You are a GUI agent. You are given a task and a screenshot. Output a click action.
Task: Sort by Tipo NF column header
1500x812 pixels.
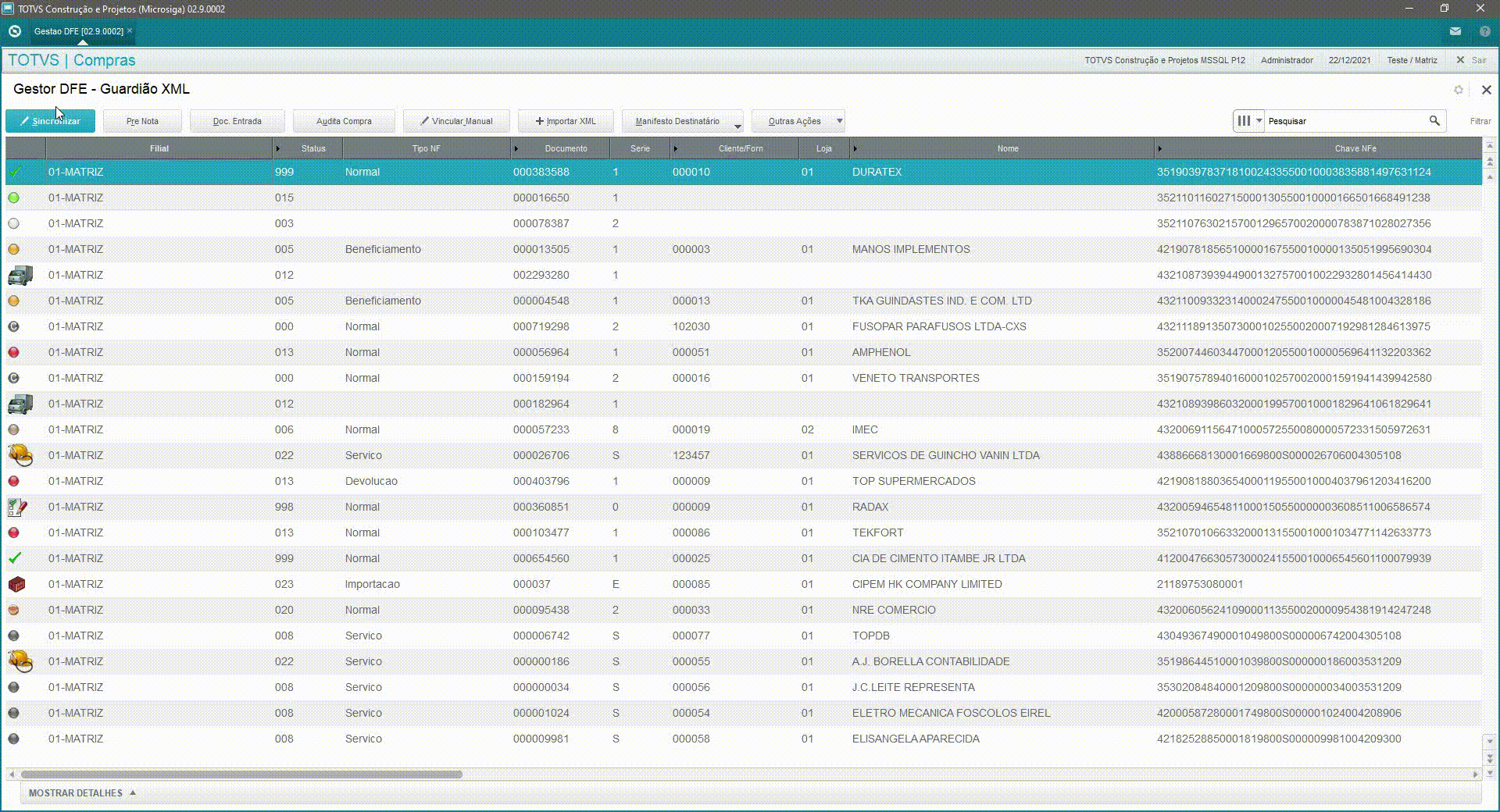[x=426, y=148]
